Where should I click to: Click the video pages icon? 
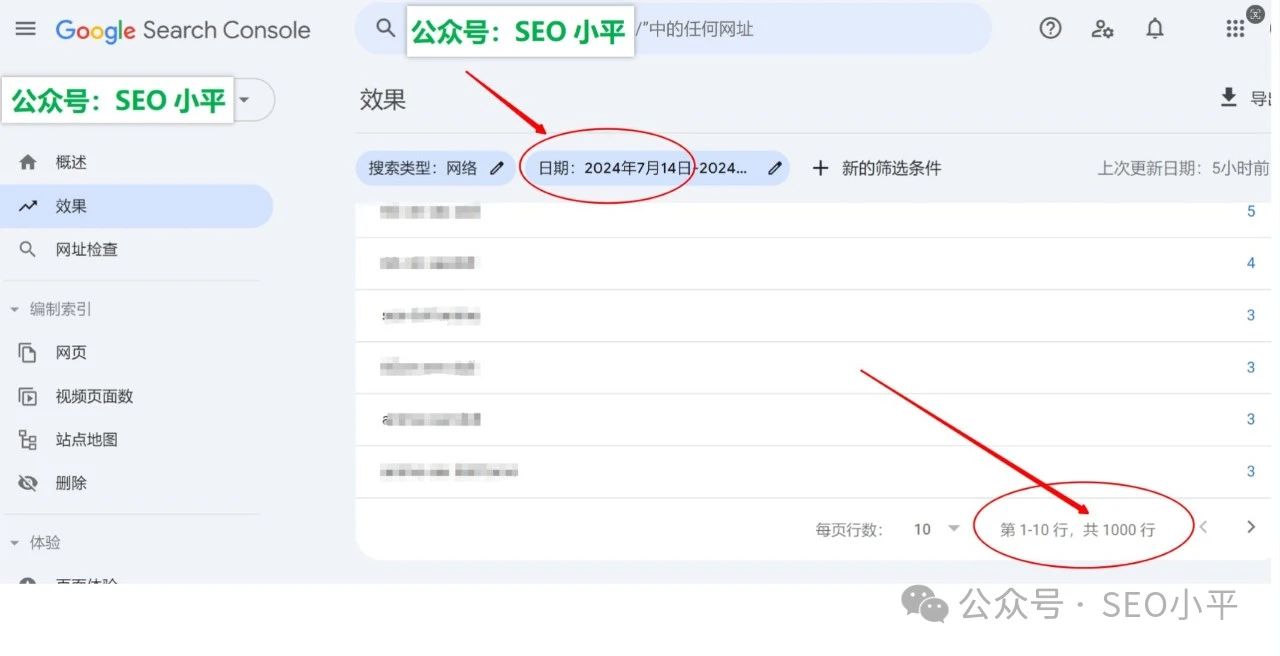tap(28, 396)
